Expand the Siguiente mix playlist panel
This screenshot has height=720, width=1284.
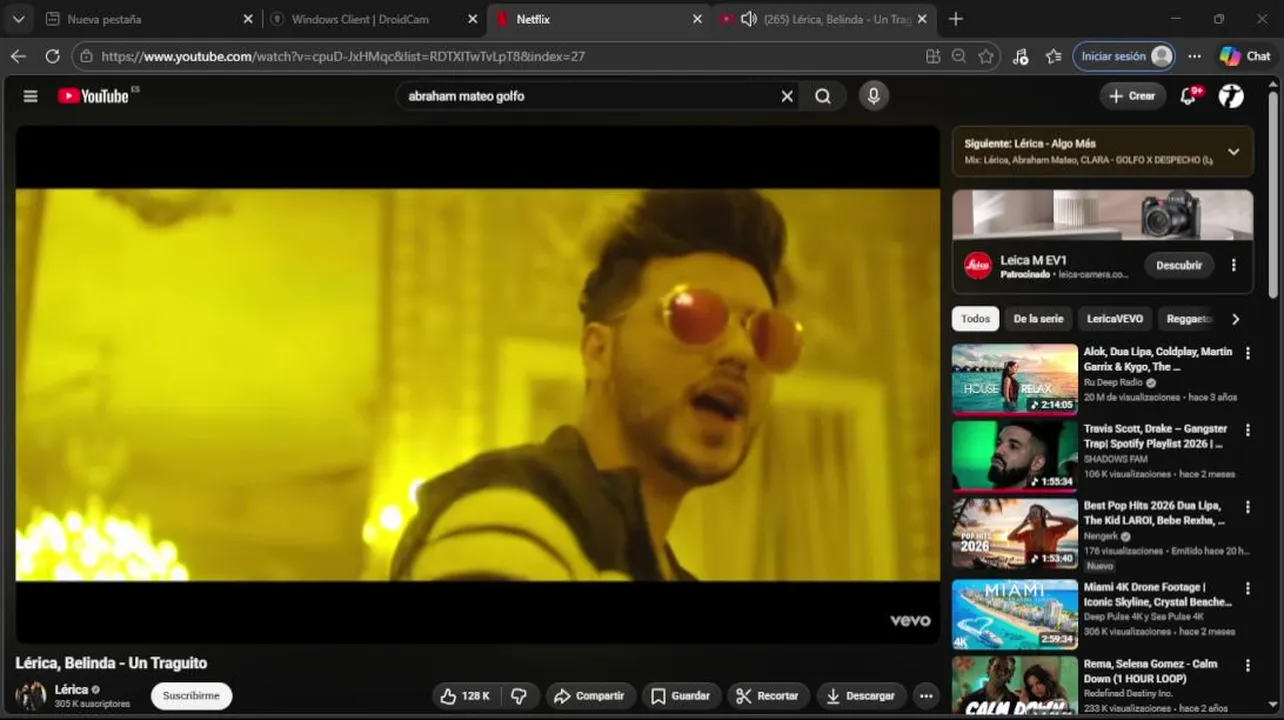pyautogui.click(x=1233, y=152)
